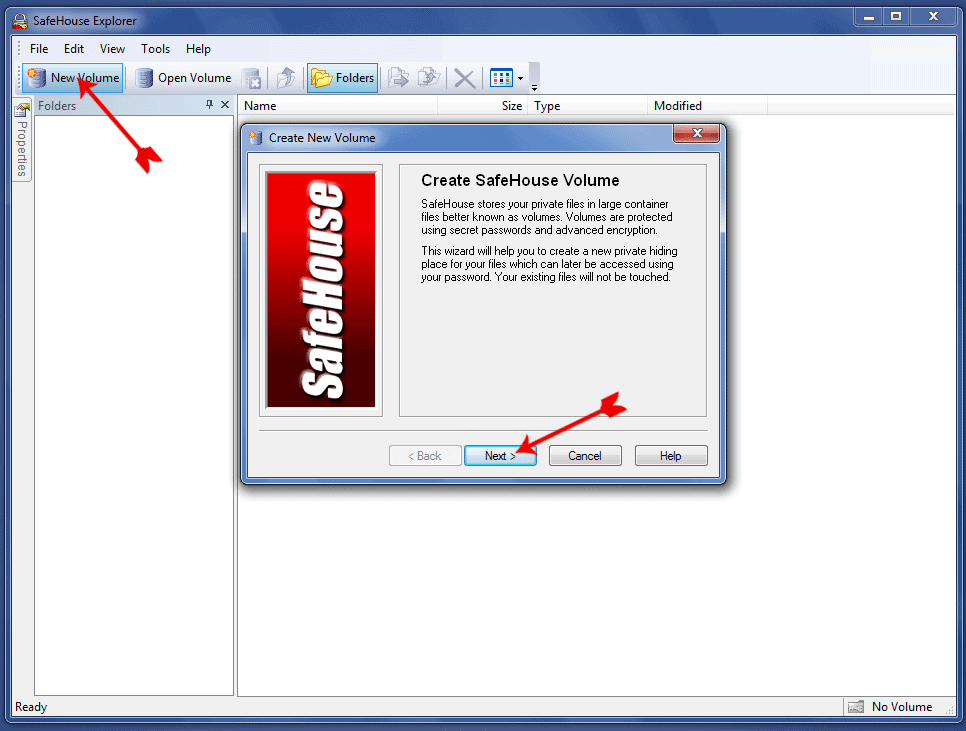The width and height of the screenshot is (966, 731).
Task: Click the move-to folder icon in toolbar
Action: (x=429, y=78)
